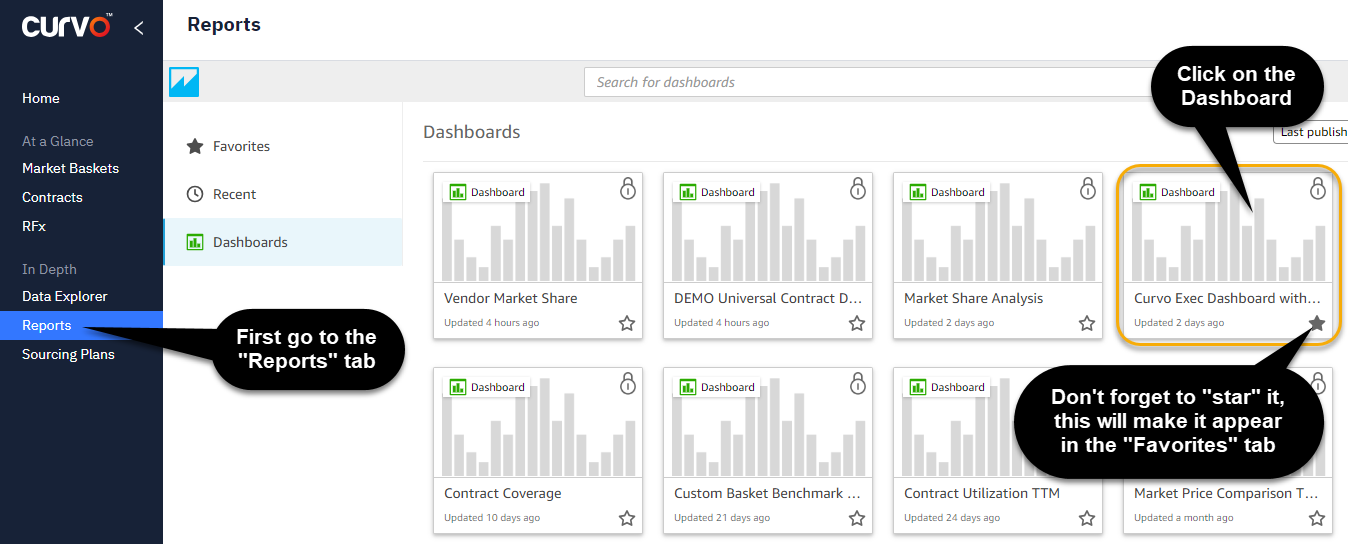Screen dimensions: 1348x544
Task: Click 'Updated 10 days ago' text
Action: (492, 518)
